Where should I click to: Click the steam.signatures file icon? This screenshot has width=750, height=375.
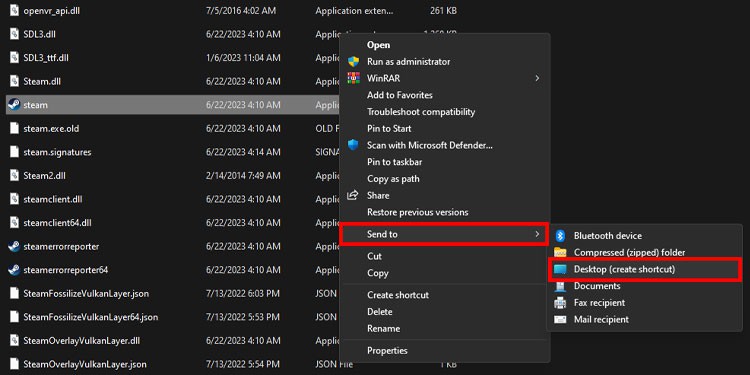click(14, 152)
